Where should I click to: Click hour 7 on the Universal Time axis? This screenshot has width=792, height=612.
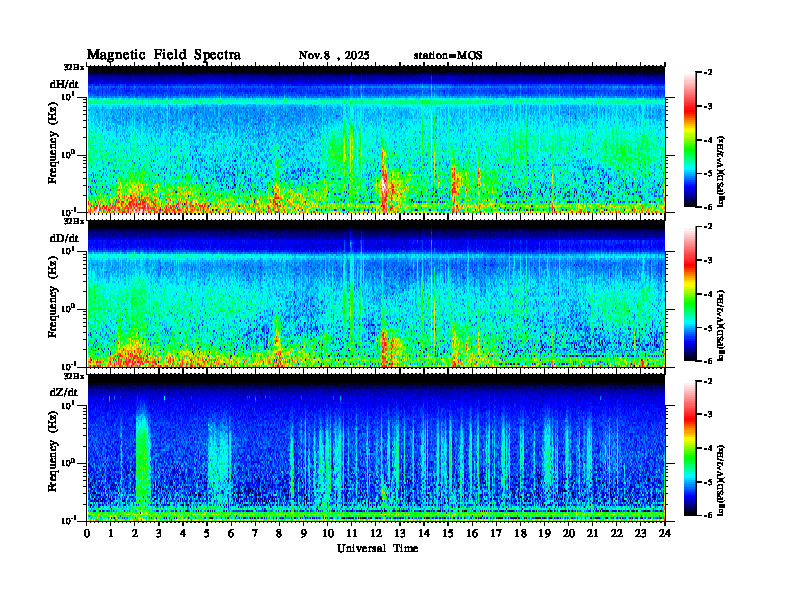point(256,534)
